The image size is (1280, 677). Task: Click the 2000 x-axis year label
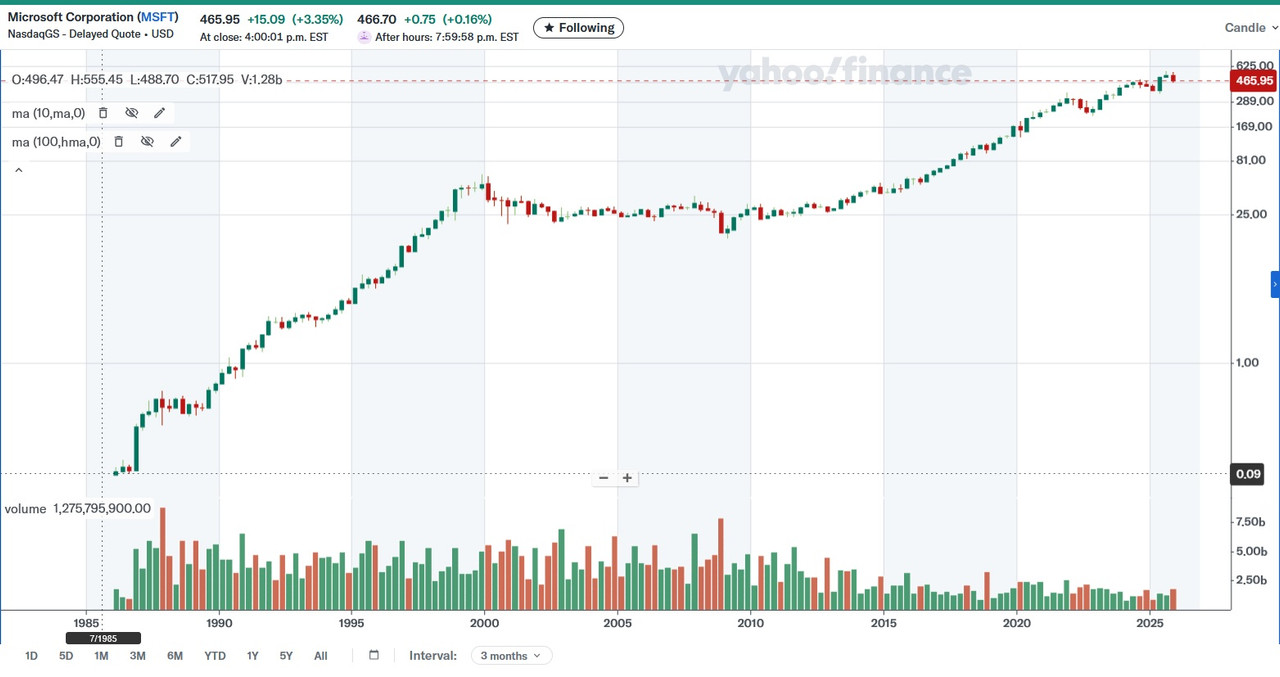484,623
